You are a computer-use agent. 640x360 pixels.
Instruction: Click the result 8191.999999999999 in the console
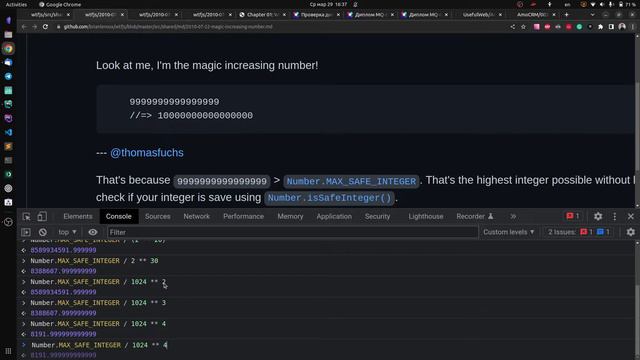[63, 334]
